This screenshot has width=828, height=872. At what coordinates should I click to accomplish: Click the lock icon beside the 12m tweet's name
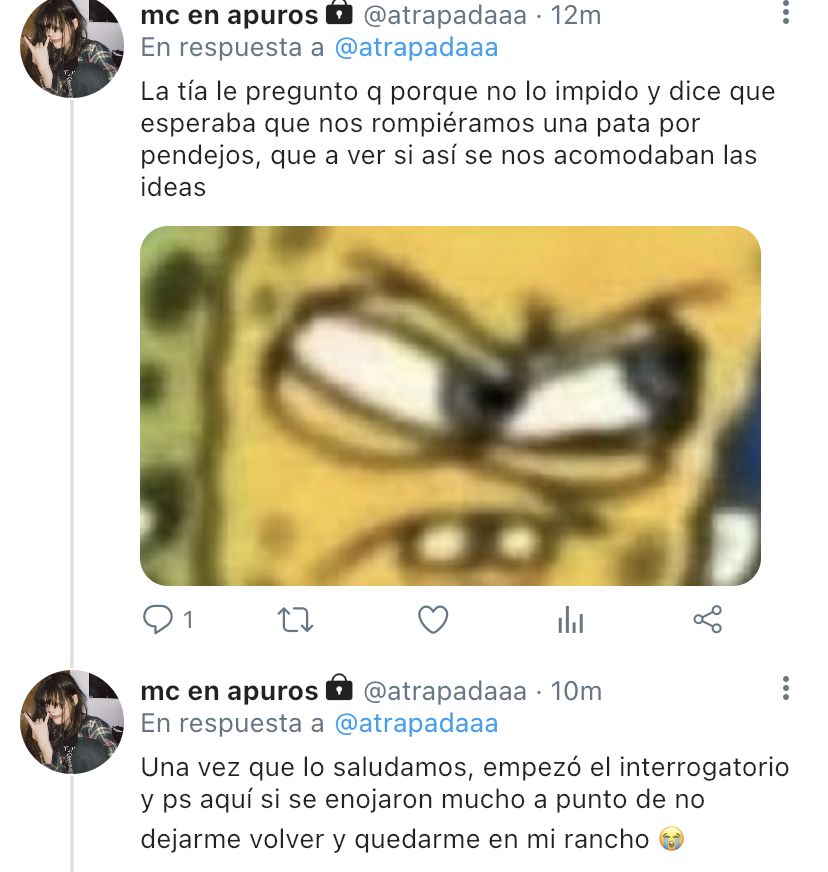click(339, 12)
